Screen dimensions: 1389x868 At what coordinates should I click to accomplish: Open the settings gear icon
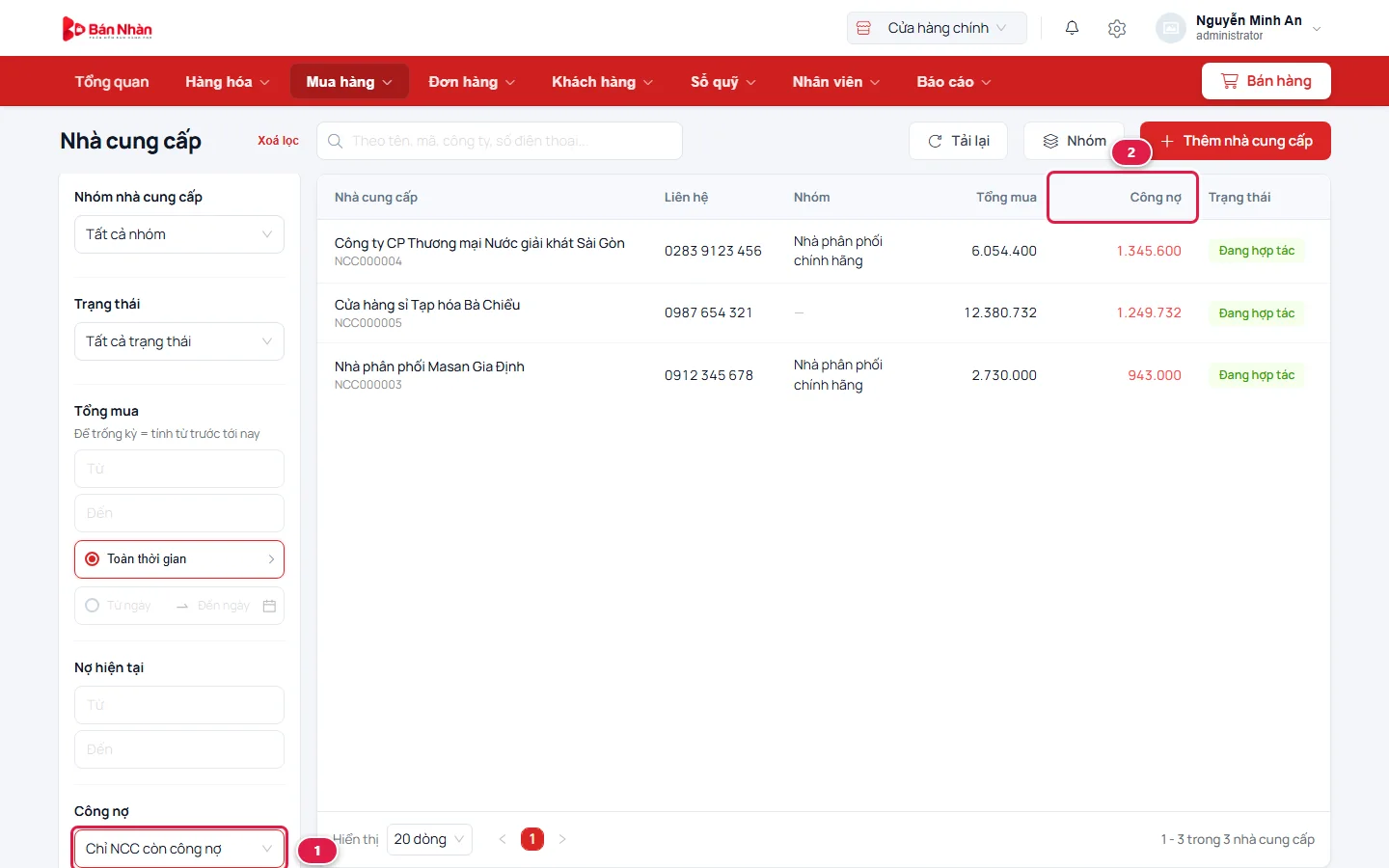pyautogui.click(x=1117, y=28)
